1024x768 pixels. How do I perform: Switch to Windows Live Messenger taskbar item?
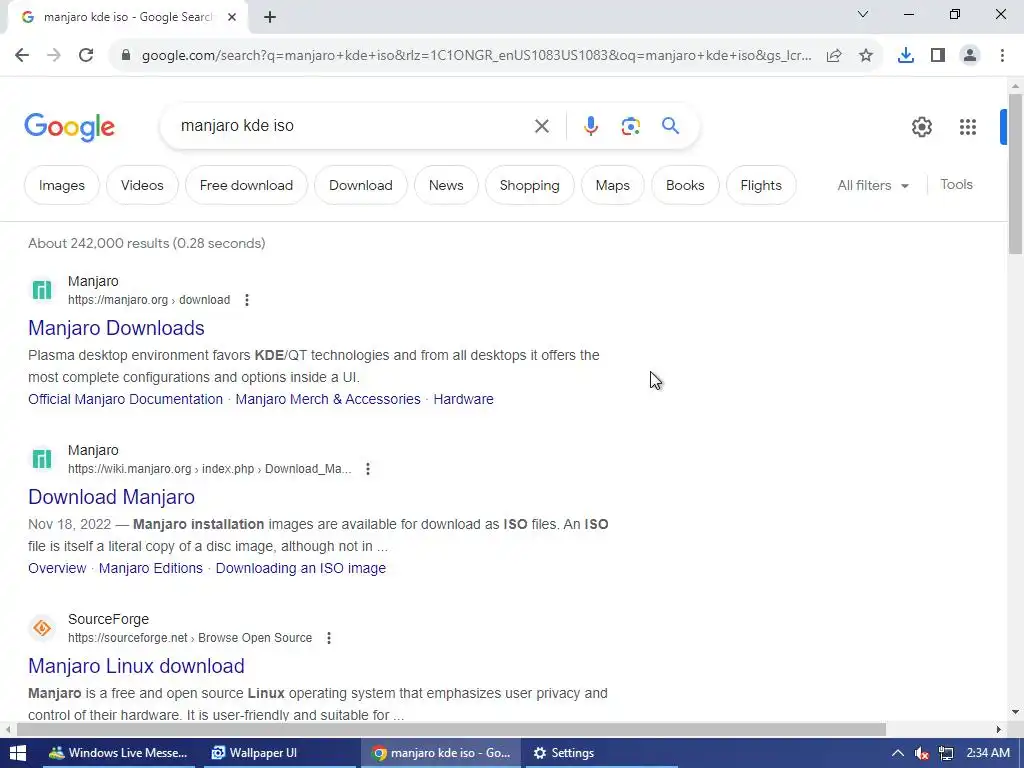click(119, 753)
